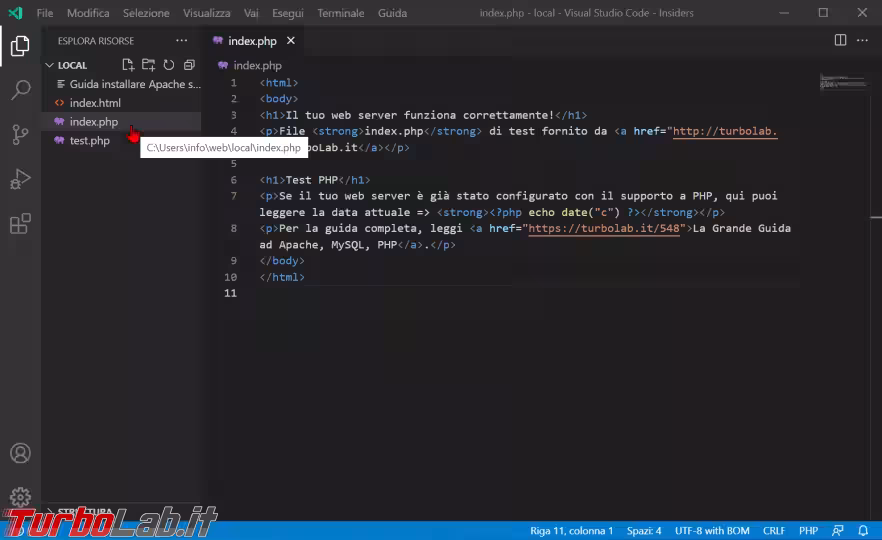
Task: Click the closing </html> tag line
Action: [282, 277]
